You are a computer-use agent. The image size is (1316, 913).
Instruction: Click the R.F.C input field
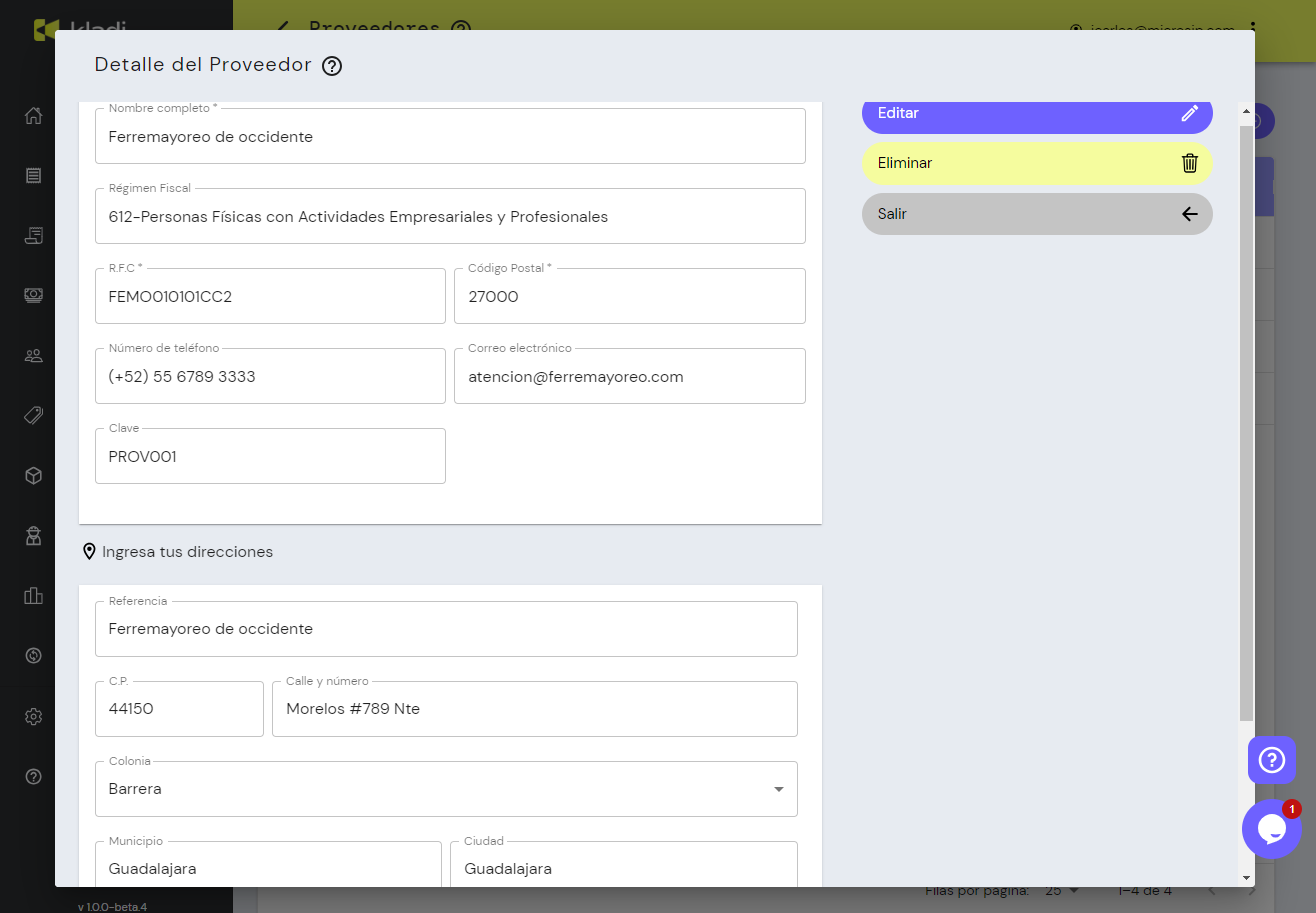pyautogui.click(x=270, y=297)
